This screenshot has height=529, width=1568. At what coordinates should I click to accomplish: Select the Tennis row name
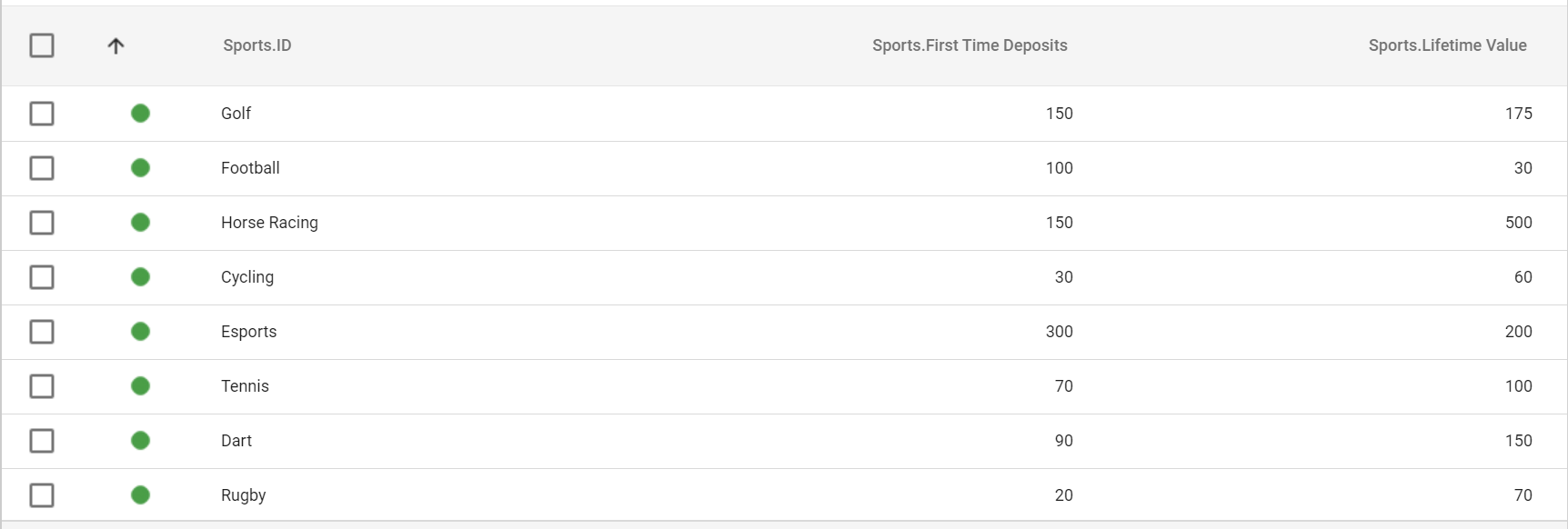tap(245, 386)
